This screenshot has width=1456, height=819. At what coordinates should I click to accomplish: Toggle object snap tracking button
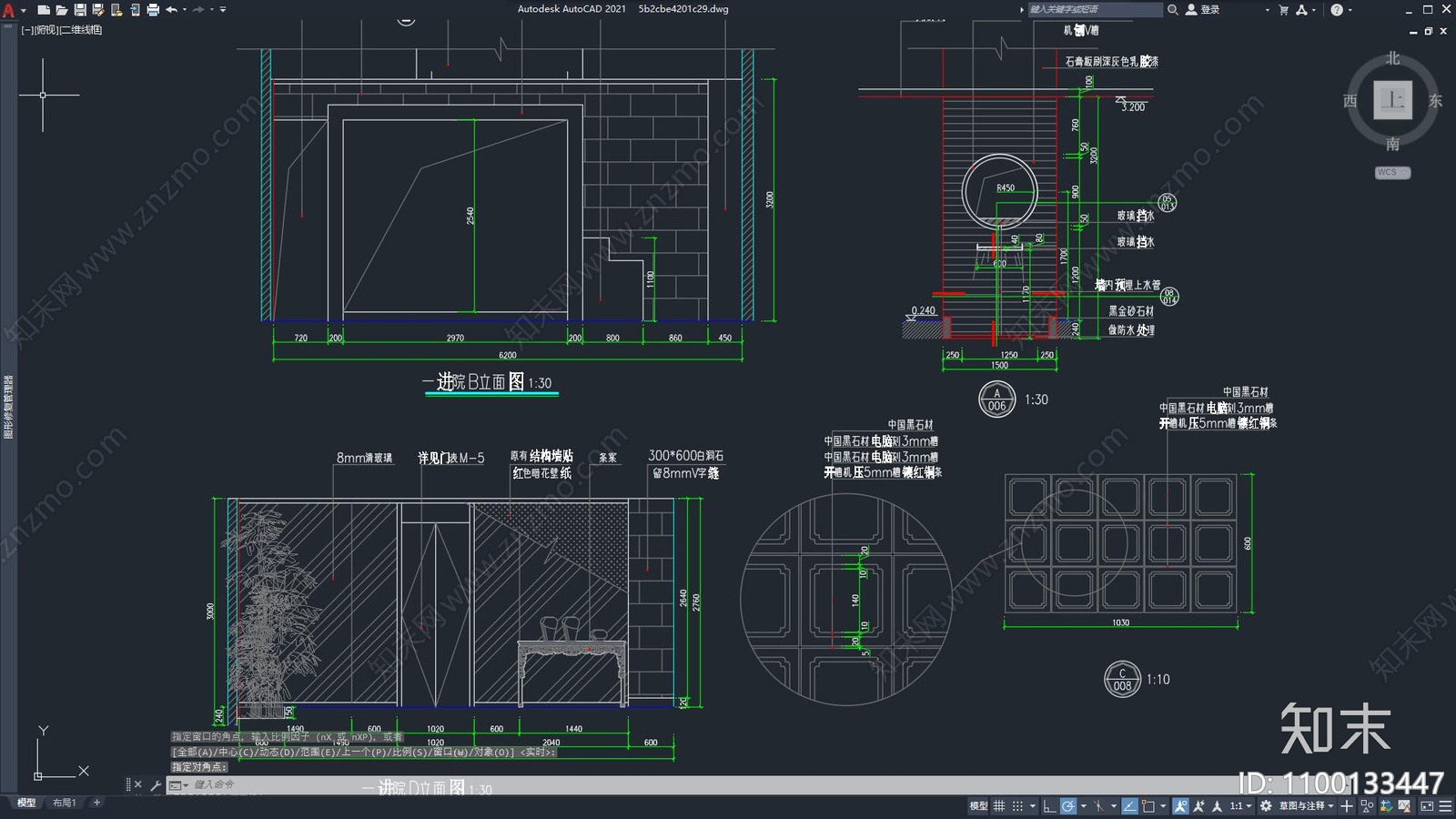(x=1129, y=806)
